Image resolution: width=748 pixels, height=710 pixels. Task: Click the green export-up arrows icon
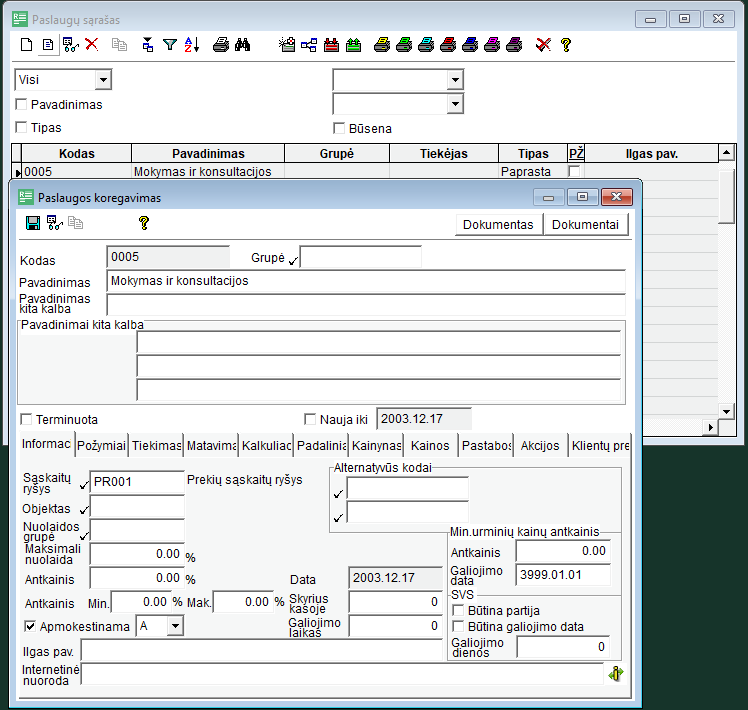[353, 45]
